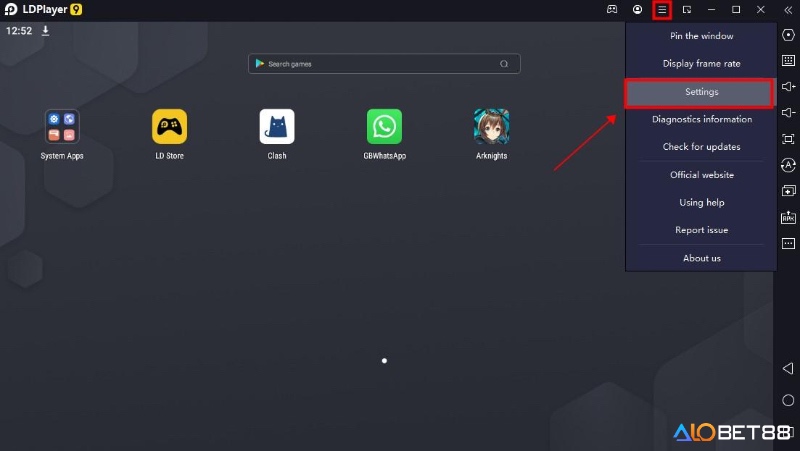Maximize the LDPlayer window
This screenshot has width=800, height=451.
[x=736, y=10]
